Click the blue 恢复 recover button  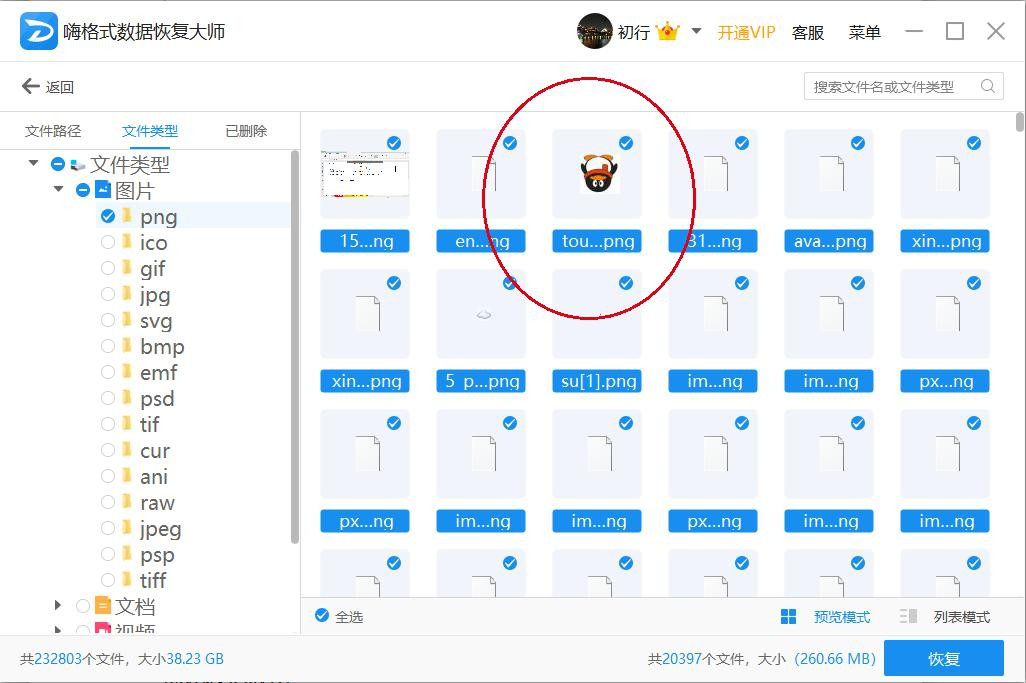(x=944, y=658)
